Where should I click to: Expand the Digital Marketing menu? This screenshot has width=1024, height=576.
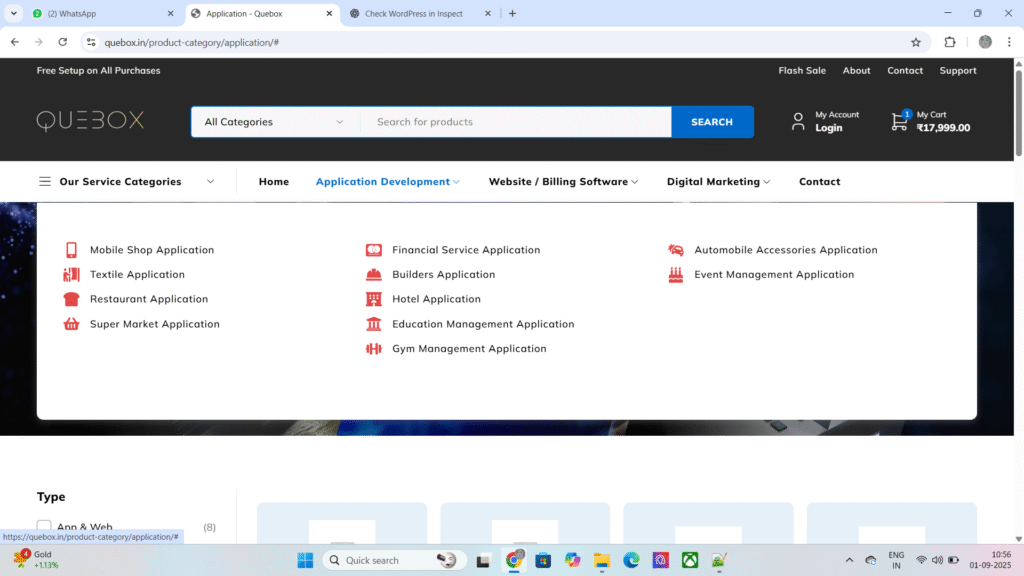(x=718, y=182)
